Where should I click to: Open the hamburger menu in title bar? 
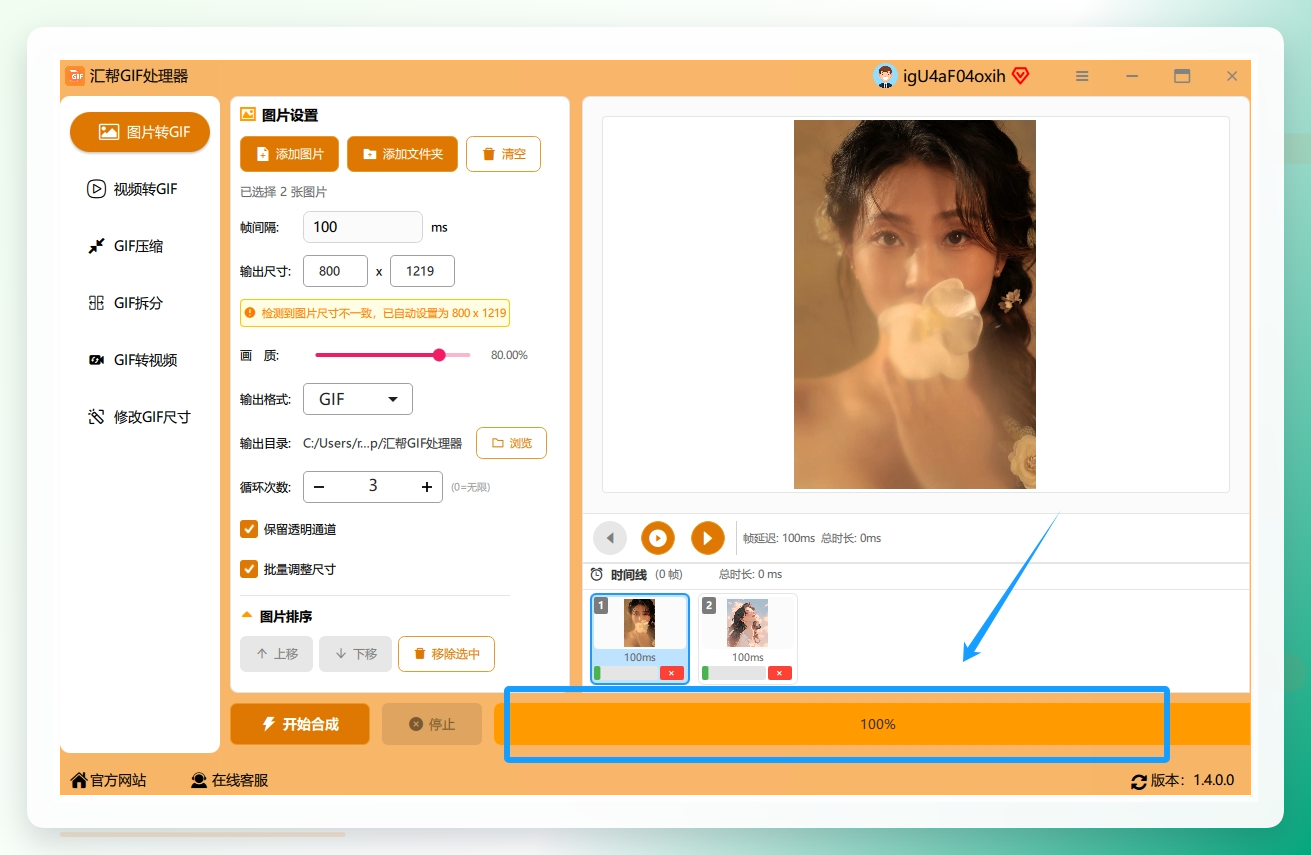pos(1082,76)
